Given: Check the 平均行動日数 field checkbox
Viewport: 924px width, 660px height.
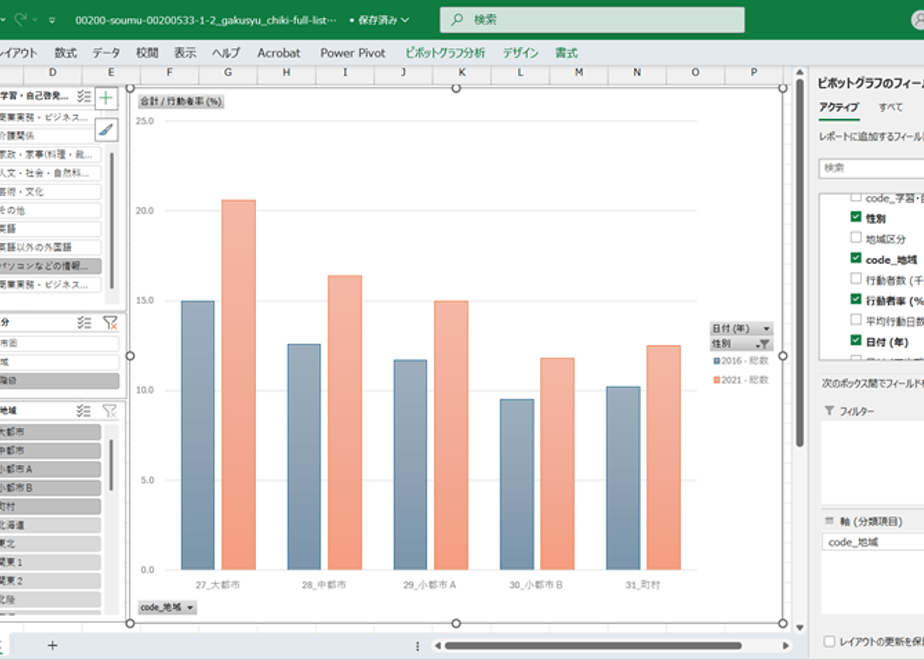Looking at the screenshot, I should 856,320.
